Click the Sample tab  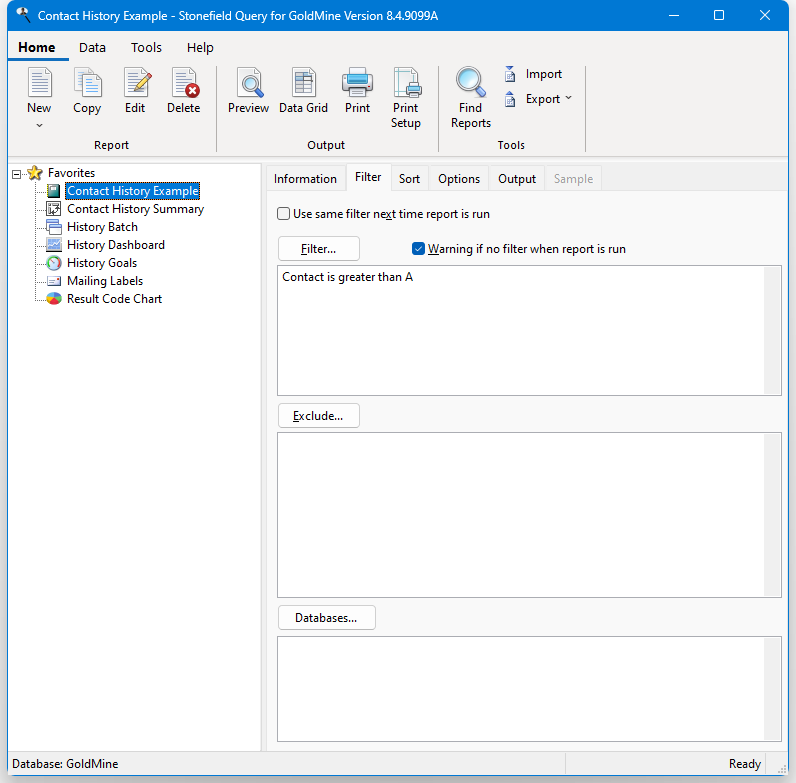click(x=573, y=179)
